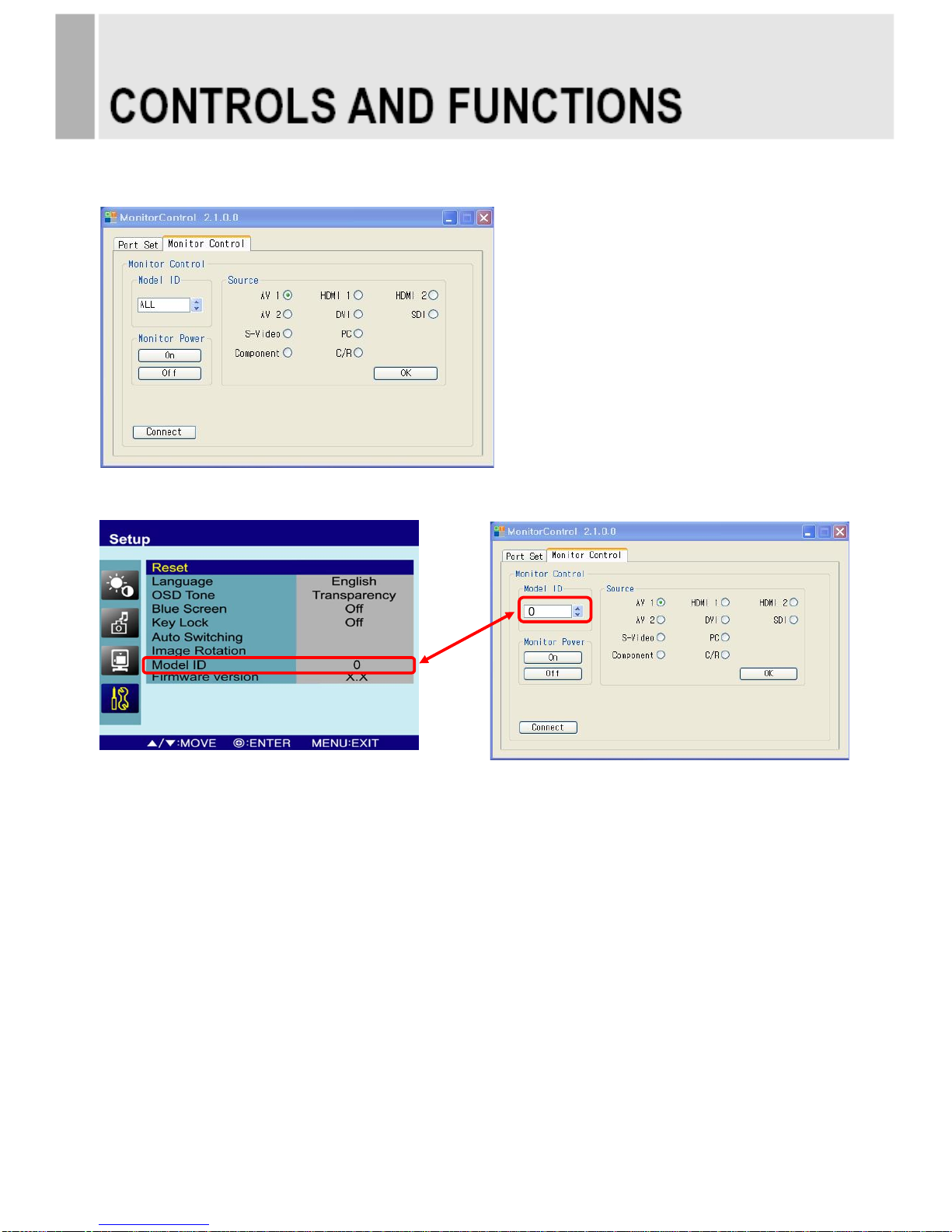
Task: Click OK in upper window Source group
Action: click(x=406, y=373)
